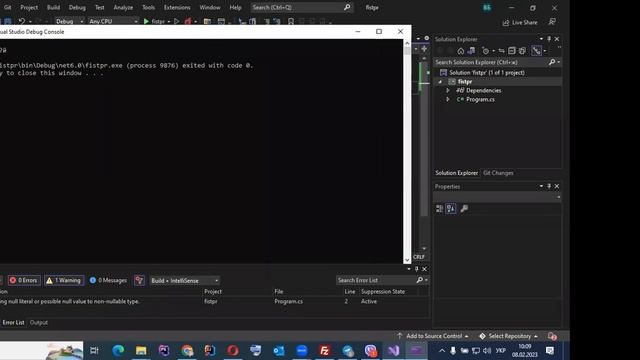The height and width of the screenshot is (360, 640).
Task: Switch views icon in Solution Explorer toolbar
Action: point(471,51)
